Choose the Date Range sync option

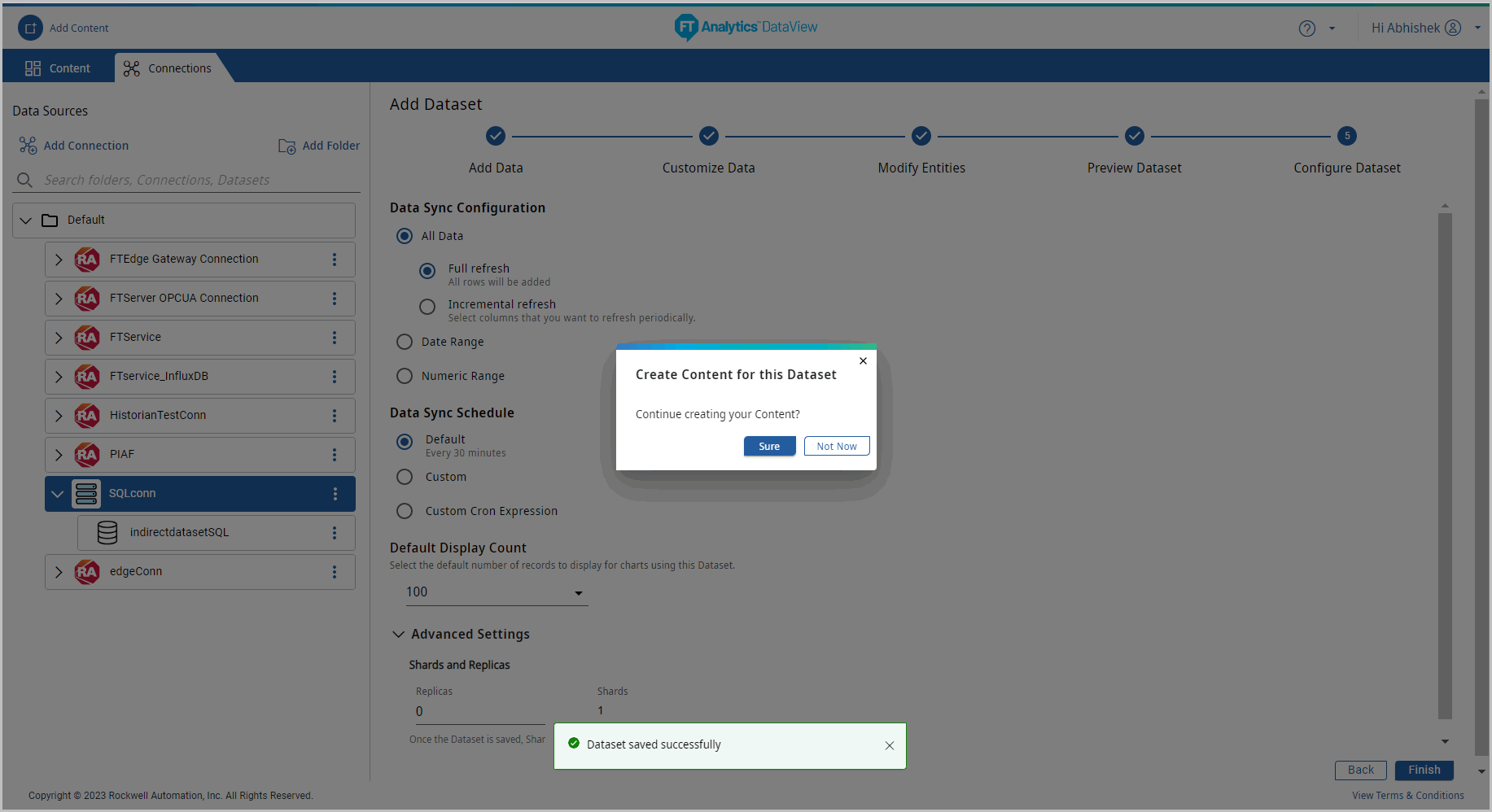point(405,342)
